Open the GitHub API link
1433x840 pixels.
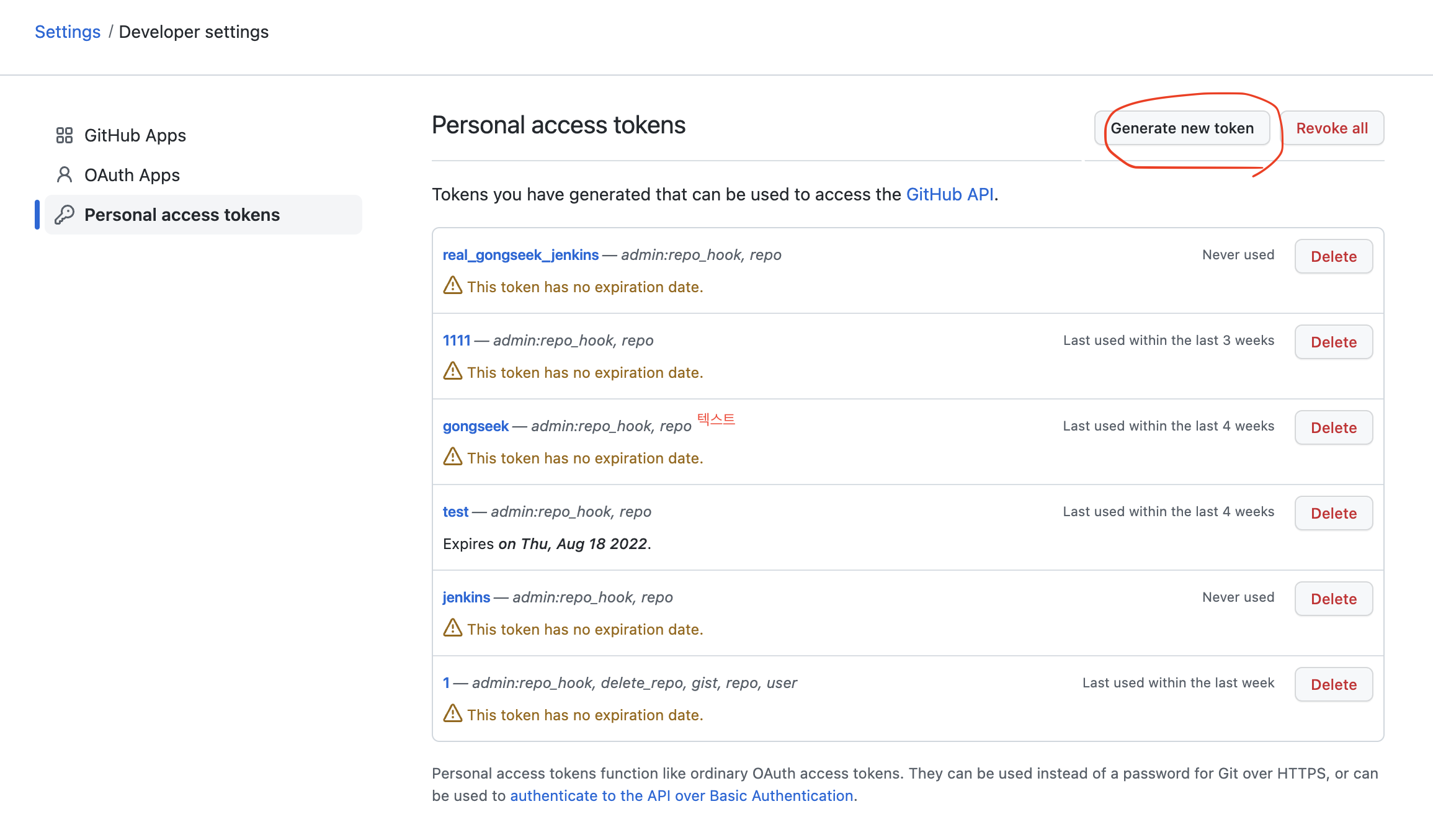pyautogui.click(x=950, y=194)
